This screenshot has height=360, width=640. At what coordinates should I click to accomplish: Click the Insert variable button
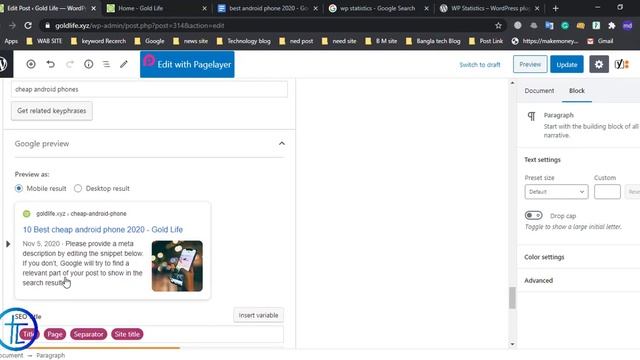click(x=258, y=315)
